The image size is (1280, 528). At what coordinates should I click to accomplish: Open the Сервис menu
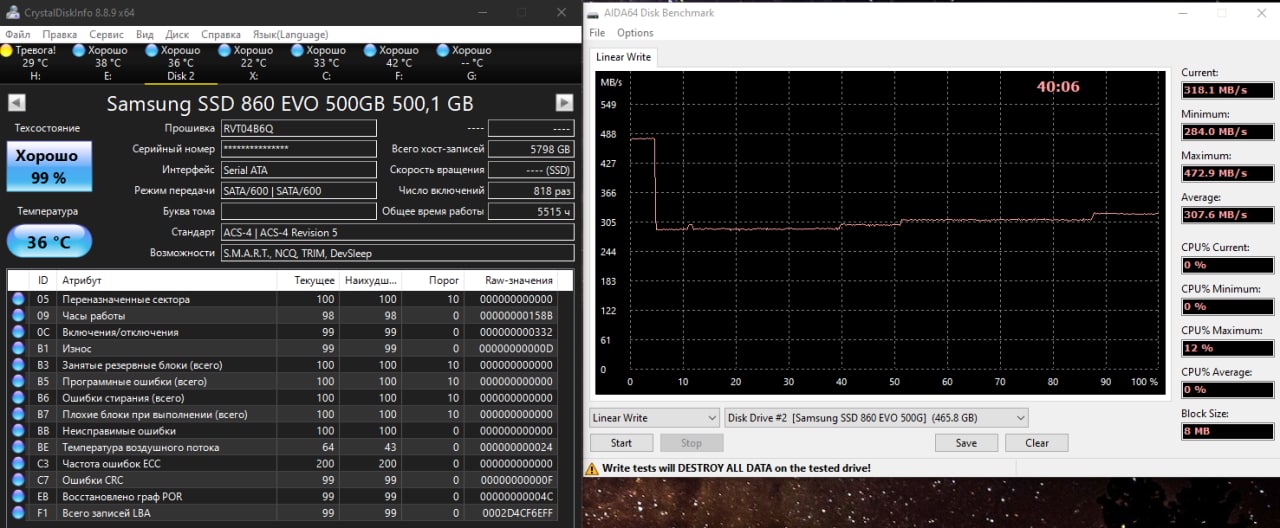point(106,34)
